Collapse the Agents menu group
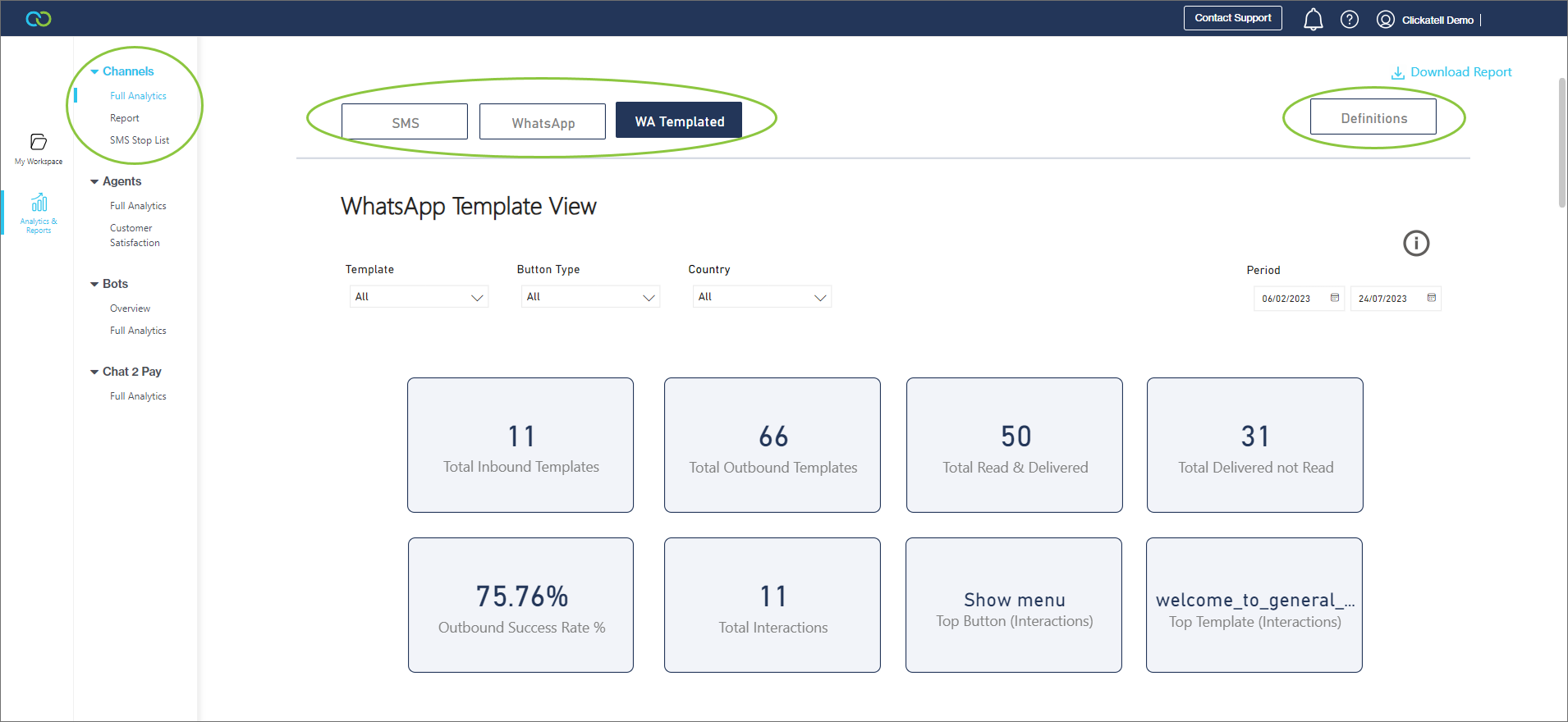Image resolution: width=1568 pixels, height=722 pixels. click(x=95, y=182)
